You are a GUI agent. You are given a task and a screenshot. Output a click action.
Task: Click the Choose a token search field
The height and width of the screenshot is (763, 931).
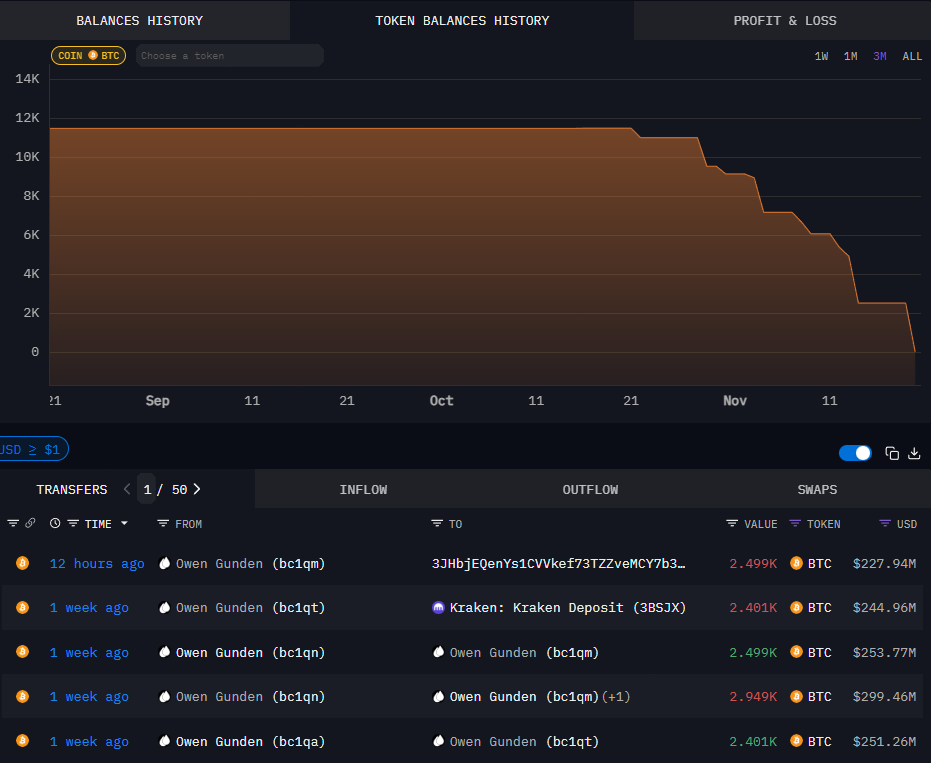coord(229,55)
